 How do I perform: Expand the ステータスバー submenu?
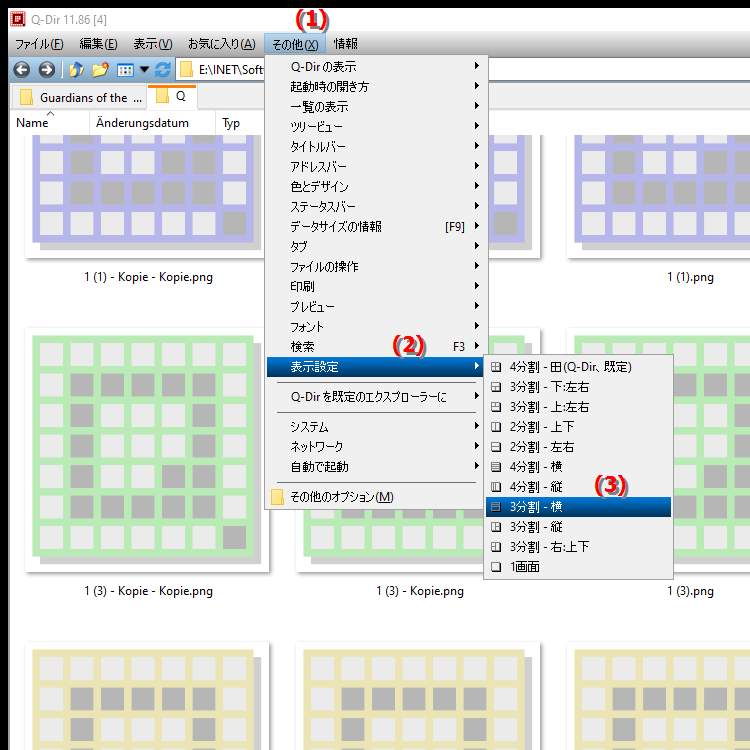click(x=376, y=207)
